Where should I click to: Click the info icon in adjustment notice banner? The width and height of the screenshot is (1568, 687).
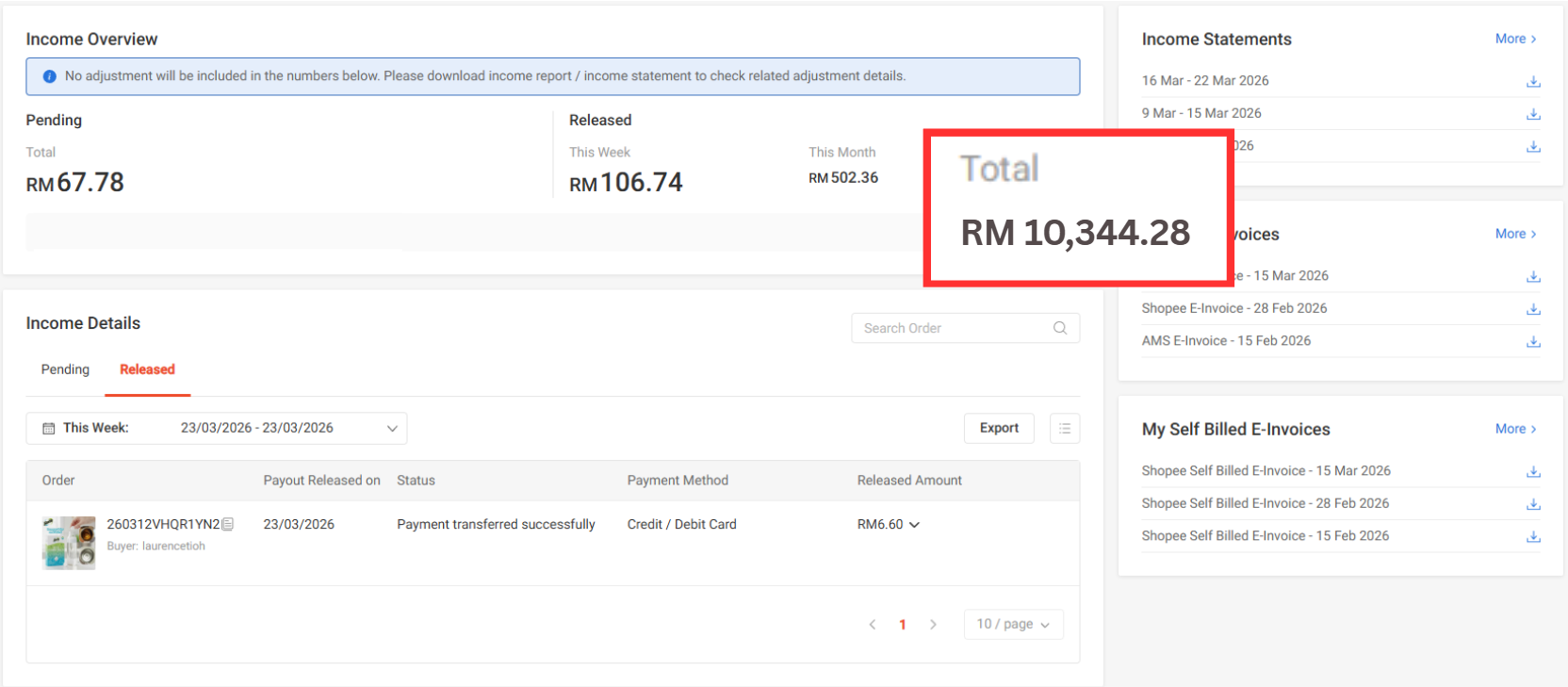[50, 76]
